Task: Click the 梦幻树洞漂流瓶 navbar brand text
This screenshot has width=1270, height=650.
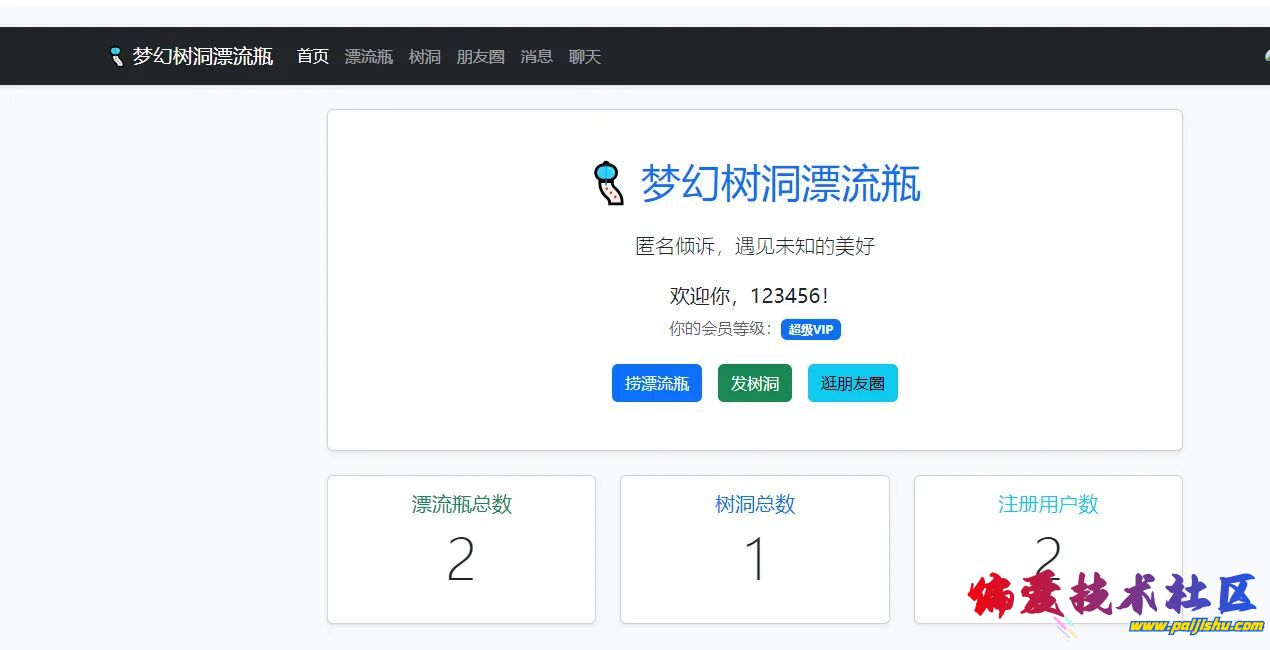Action: click(203, 56)
